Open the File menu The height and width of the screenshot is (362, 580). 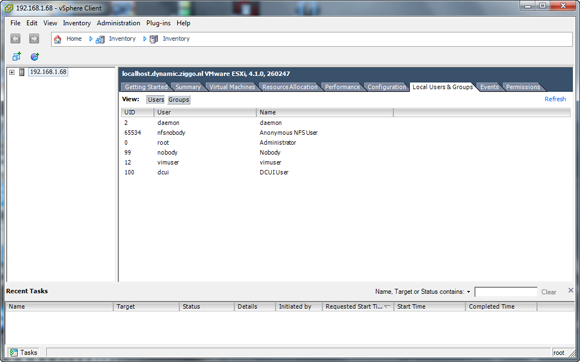(15, 23)
